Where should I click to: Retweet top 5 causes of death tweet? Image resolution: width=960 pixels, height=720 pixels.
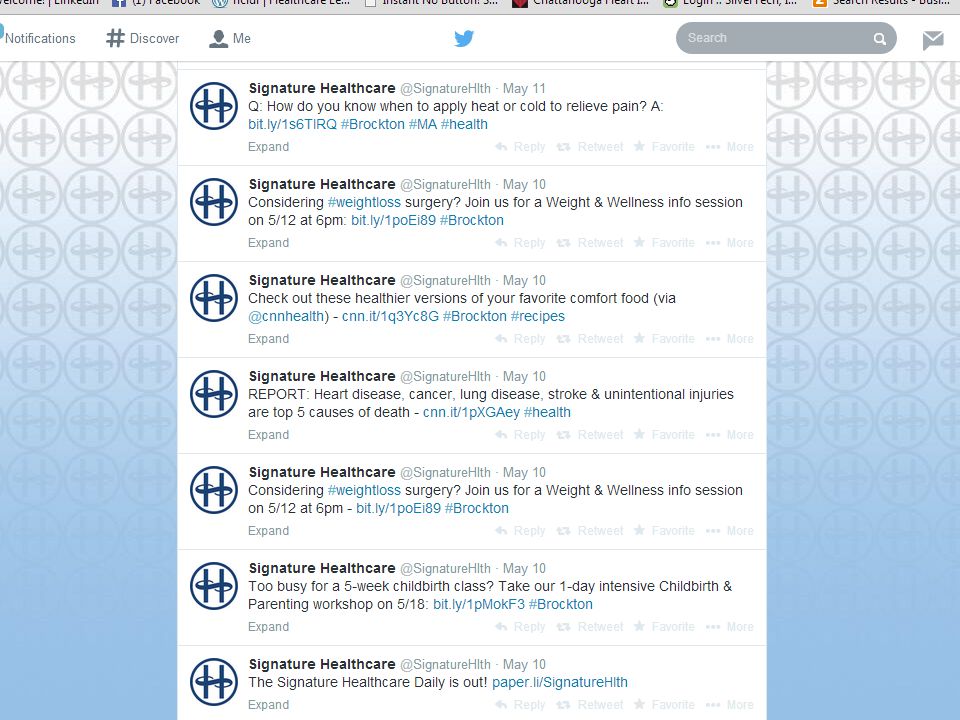[590, 435]
